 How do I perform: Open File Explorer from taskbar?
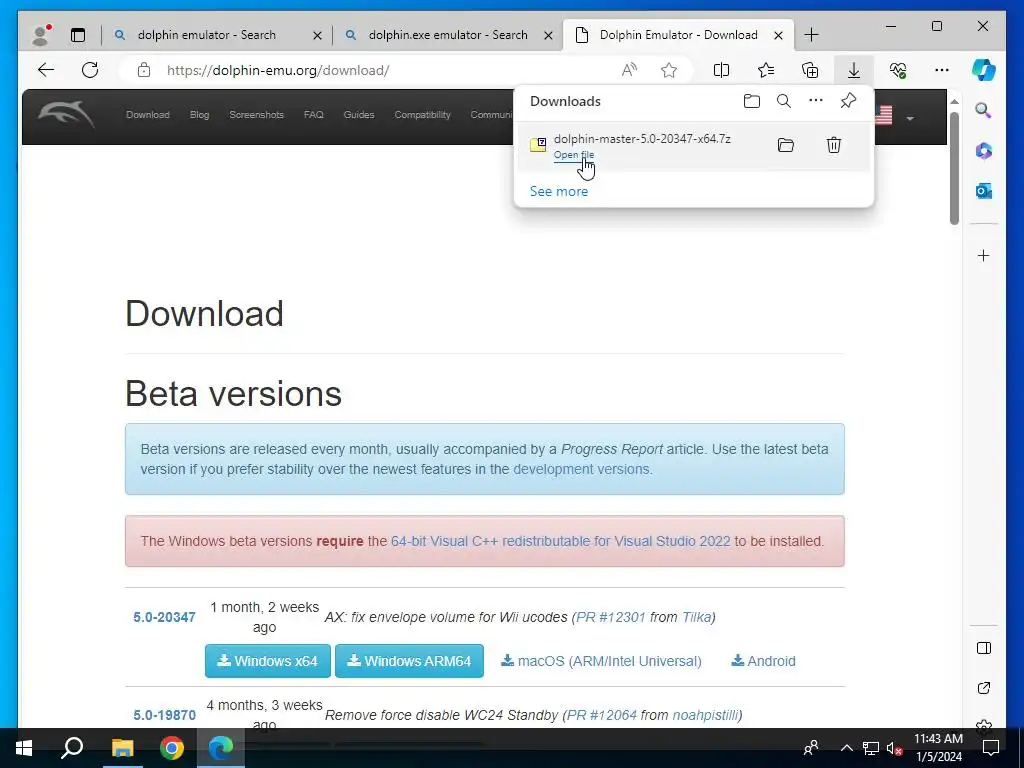pyautogui.click(x=122, y=748)
